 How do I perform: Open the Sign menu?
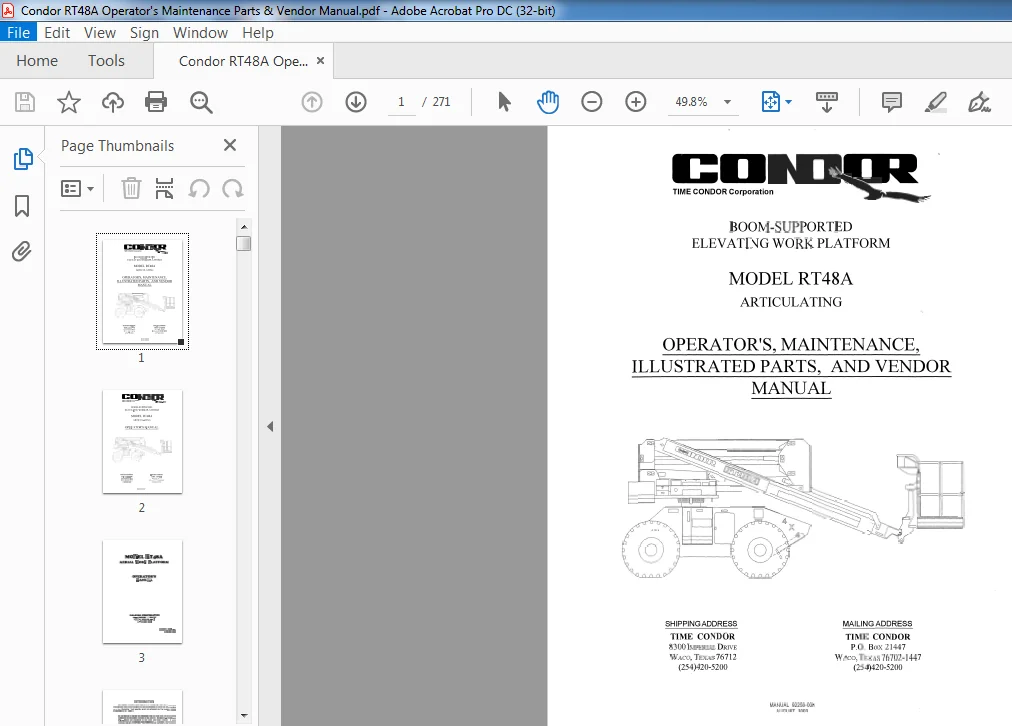click(144, 32)
